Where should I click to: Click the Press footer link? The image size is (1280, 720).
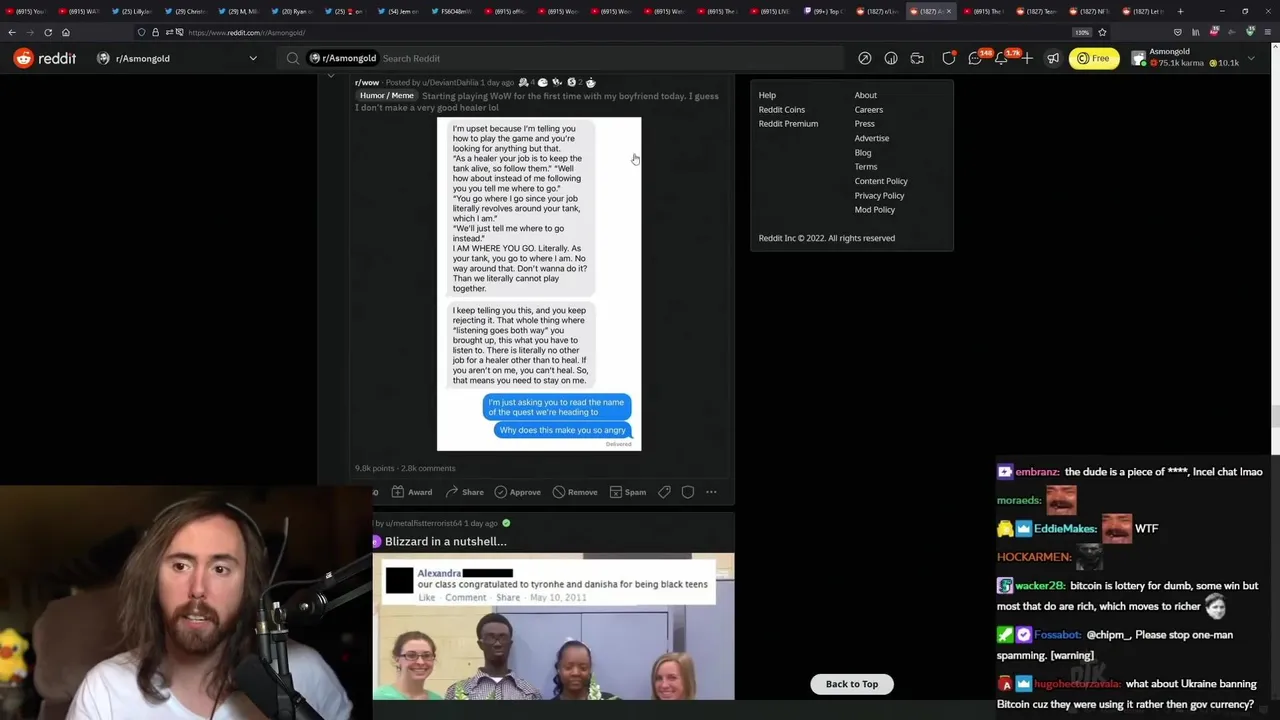(x=865, y=123)
